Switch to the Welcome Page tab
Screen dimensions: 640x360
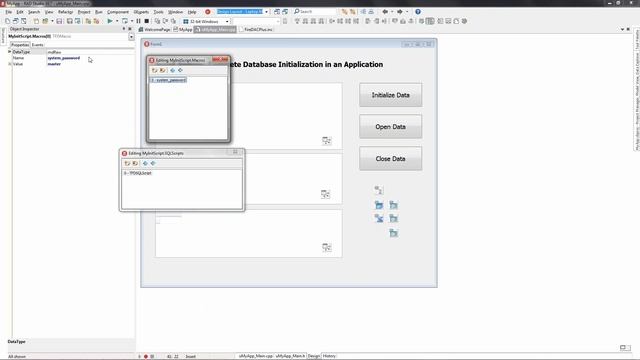click(154, 30)
